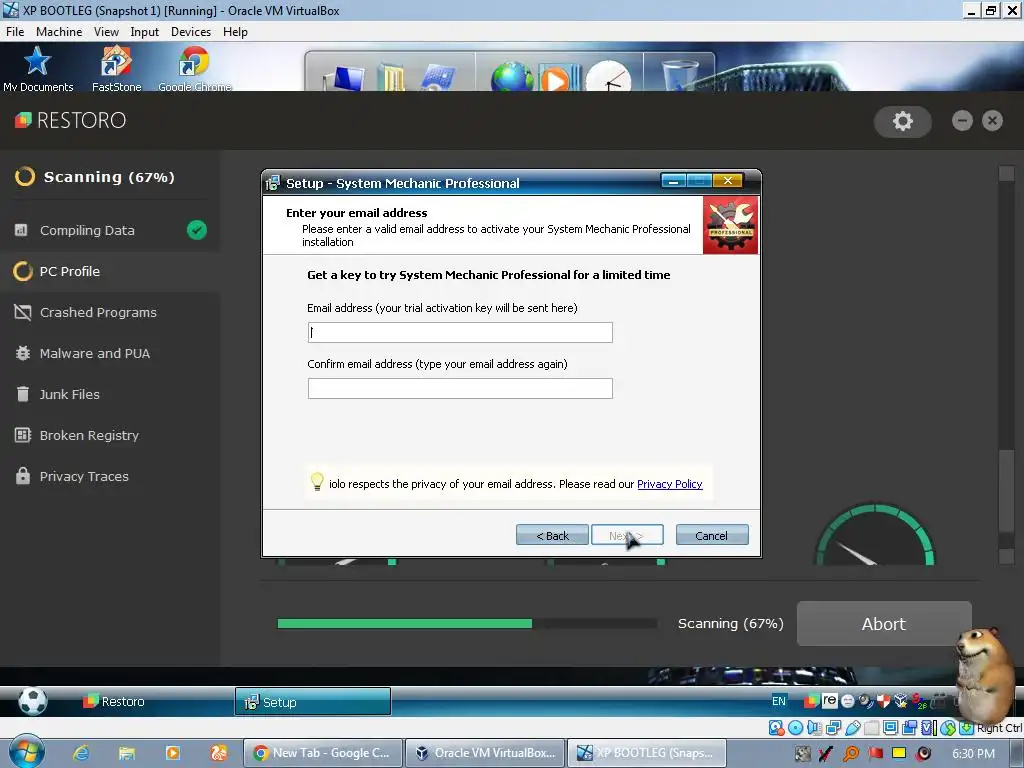Switch to New Tab Google Chrome taskbar button

coord(323,753)
